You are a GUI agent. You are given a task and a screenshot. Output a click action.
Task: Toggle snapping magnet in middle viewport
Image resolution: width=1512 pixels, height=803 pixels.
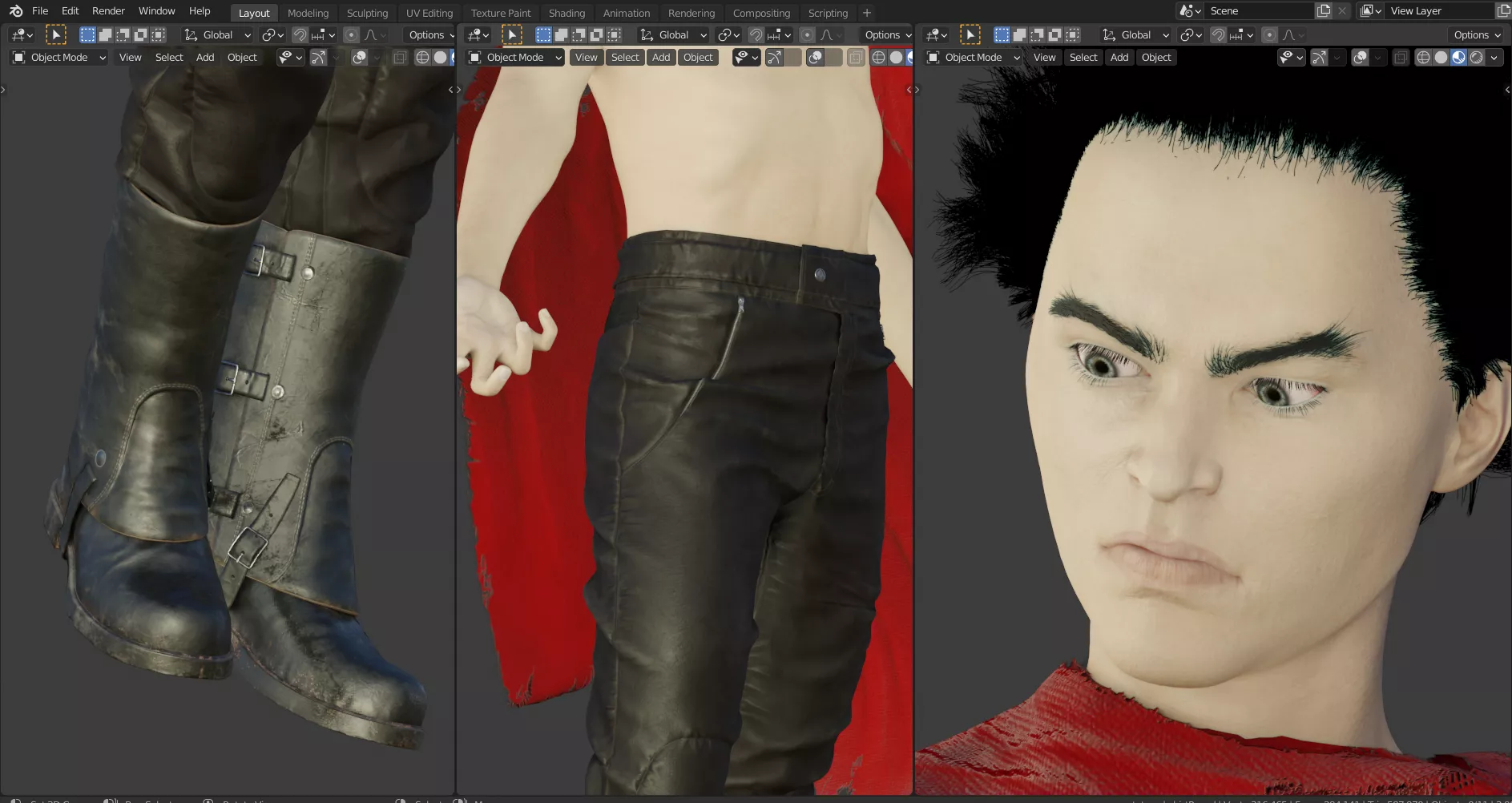tap(755, 35)
